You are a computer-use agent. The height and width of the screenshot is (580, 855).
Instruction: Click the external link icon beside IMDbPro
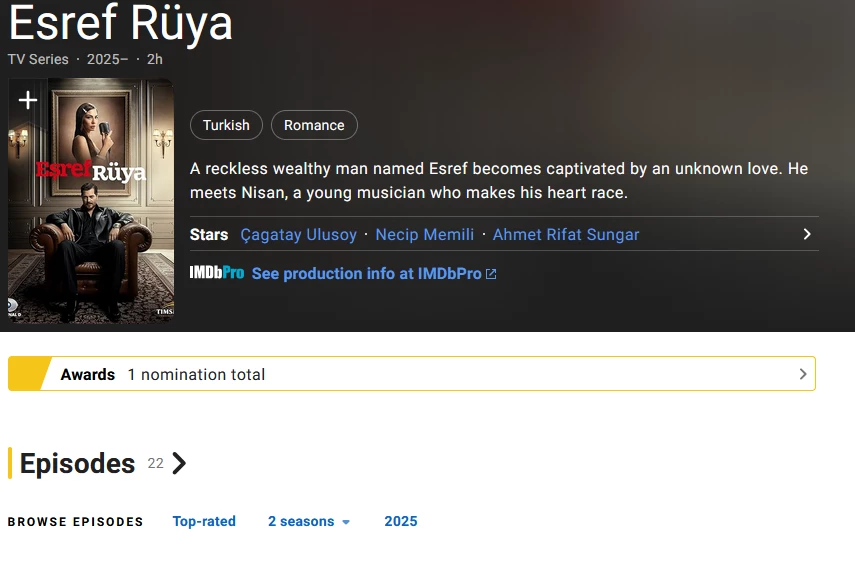(491, 274)
